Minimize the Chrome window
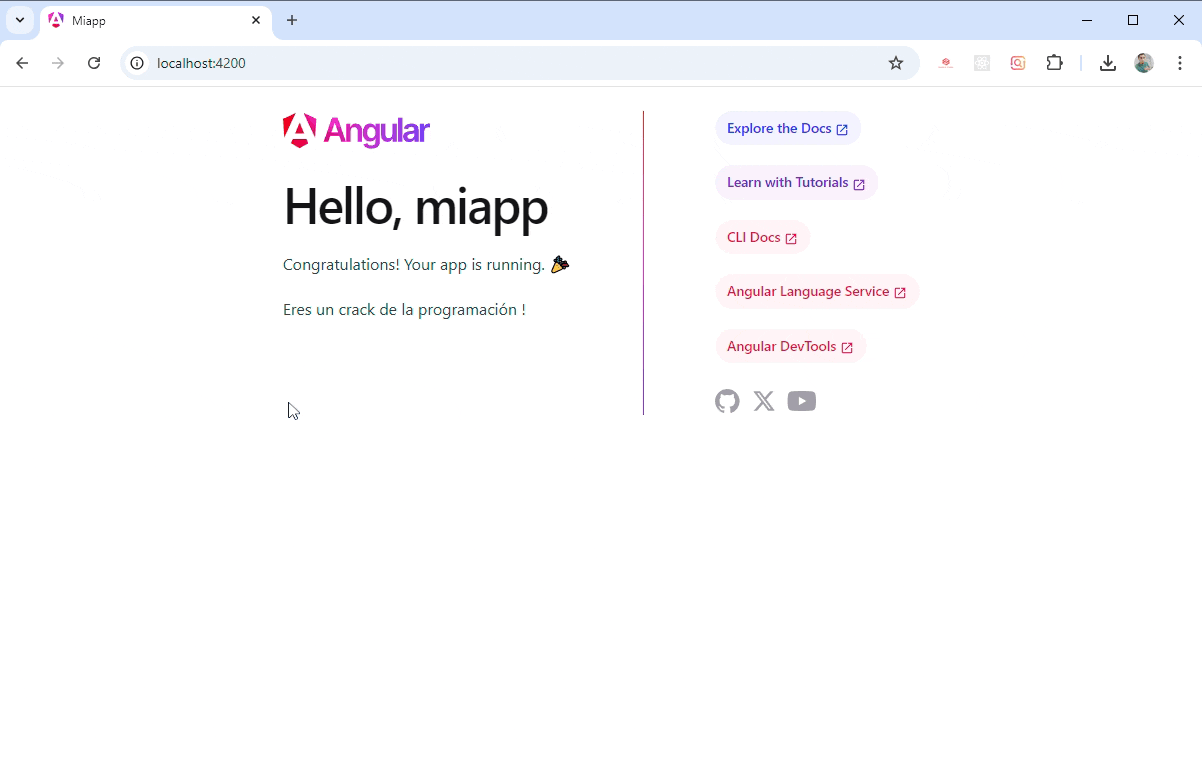Viewport: 1202px width, 760px height. pyautogui.click(x=1087, y=20)
